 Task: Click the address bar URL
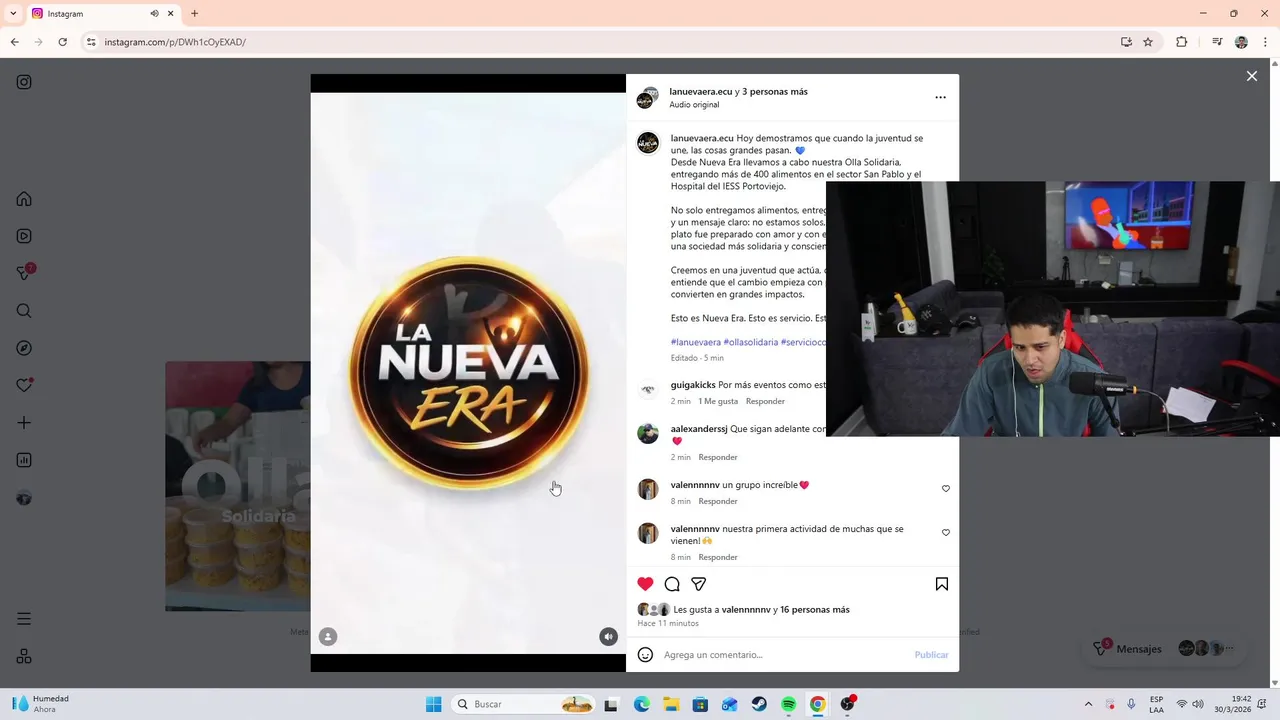[x=175, y=42]
